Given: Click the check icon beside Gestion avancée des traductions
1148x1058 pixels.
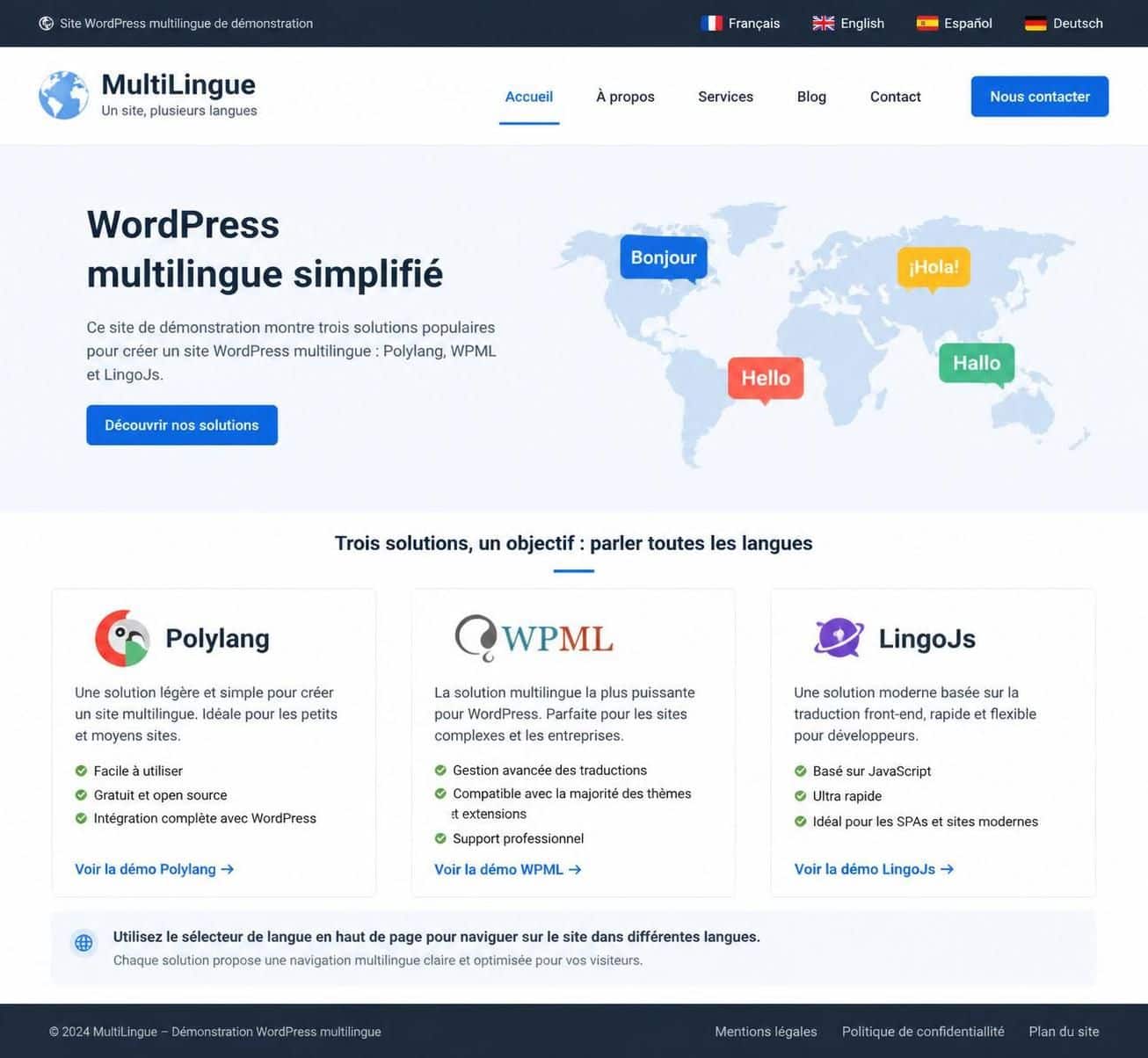Looking at the screenshot, I should pyautogui.click(x=440, y=770).
